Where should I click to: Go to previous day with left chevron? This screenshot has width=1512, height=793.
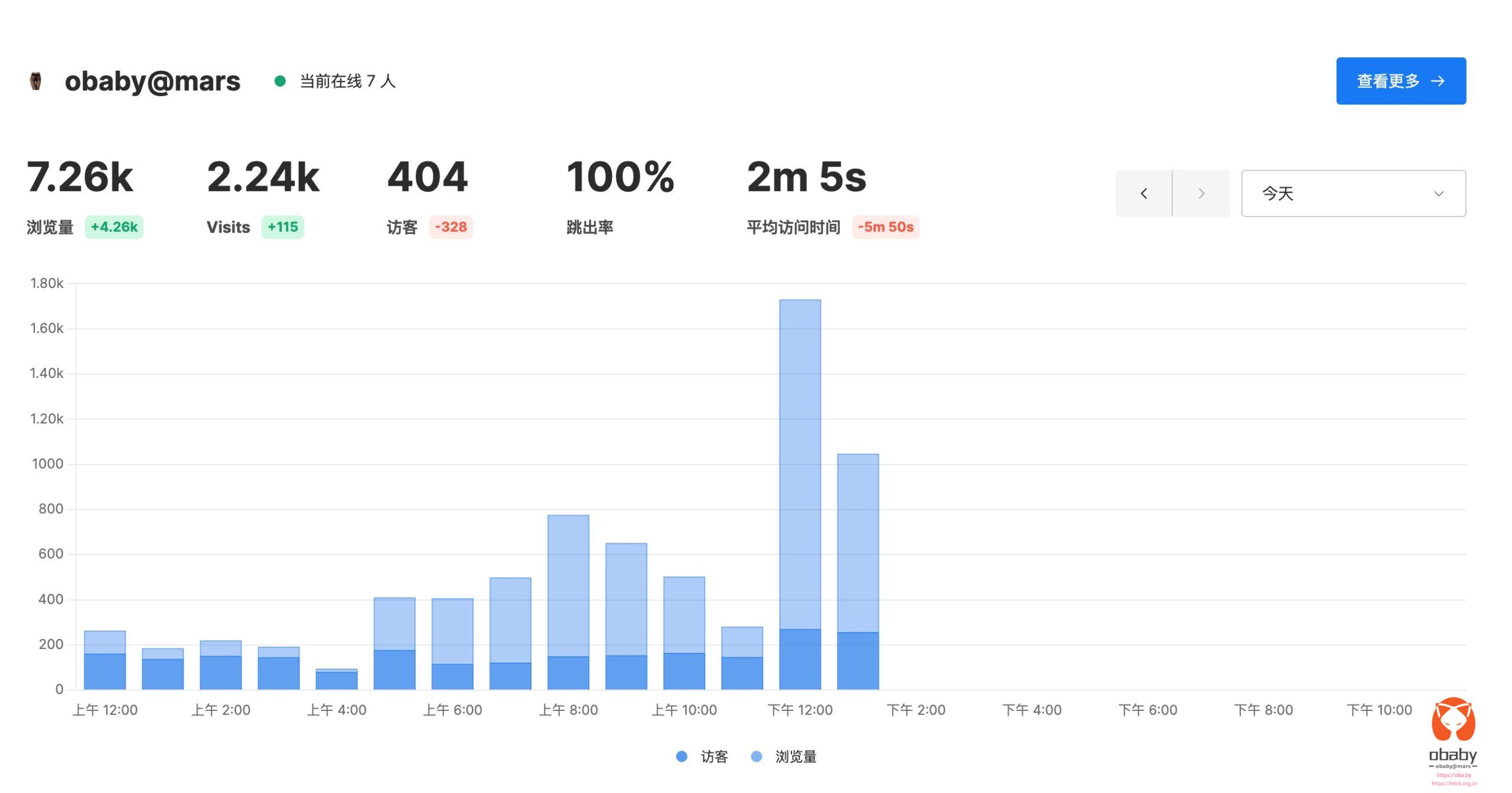coord(1143,194)
